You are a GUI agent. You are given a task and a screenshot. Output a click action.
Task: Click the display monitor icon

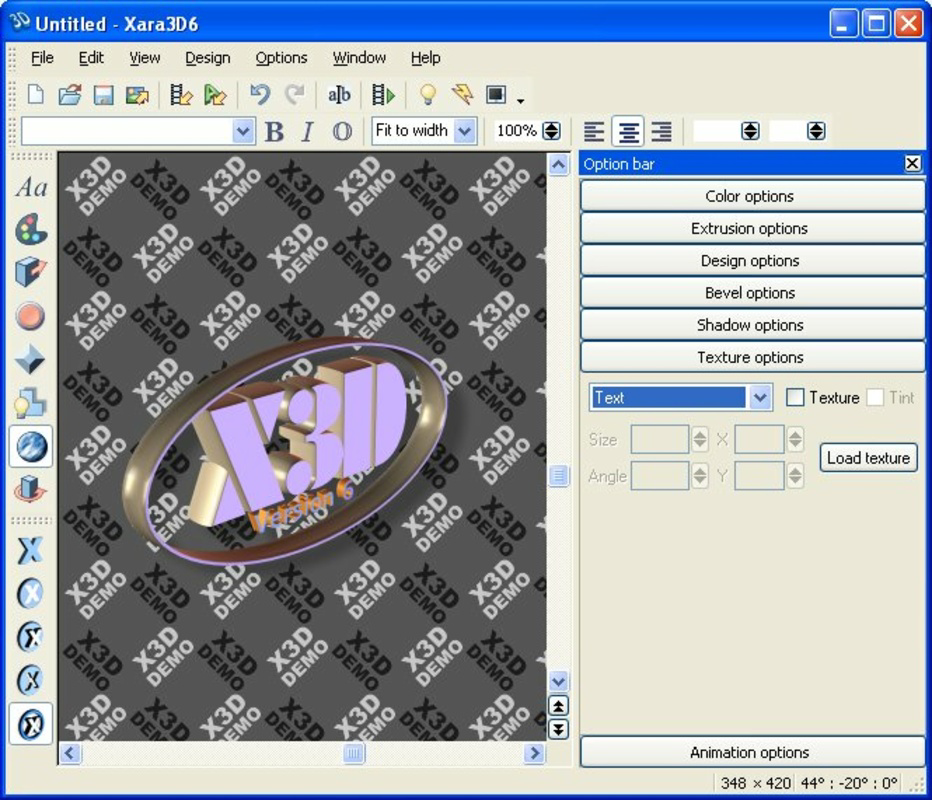click(x=496, y=95)
